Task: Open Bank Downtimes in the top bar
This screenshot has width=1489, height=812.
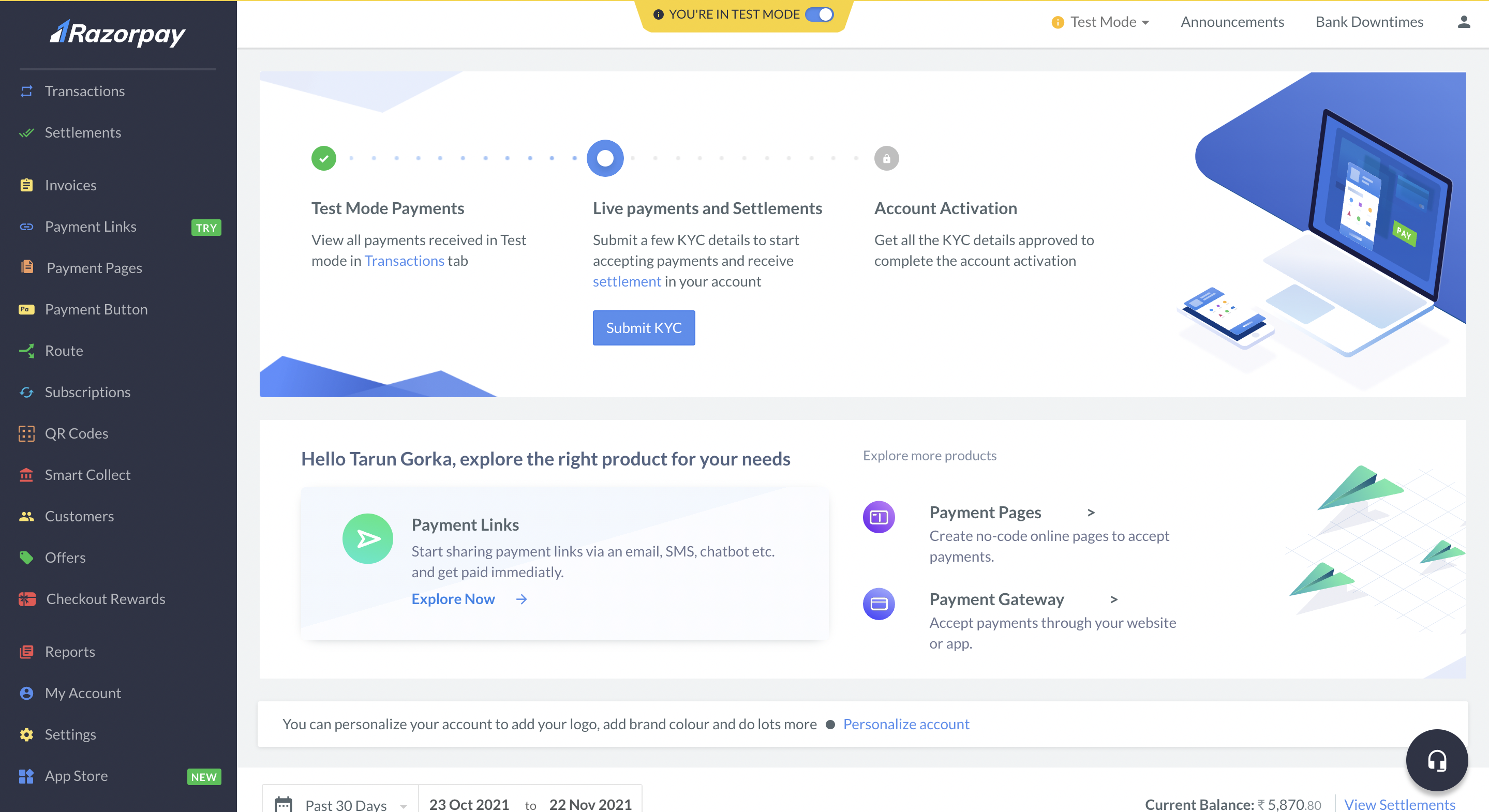Action: 1369,22
